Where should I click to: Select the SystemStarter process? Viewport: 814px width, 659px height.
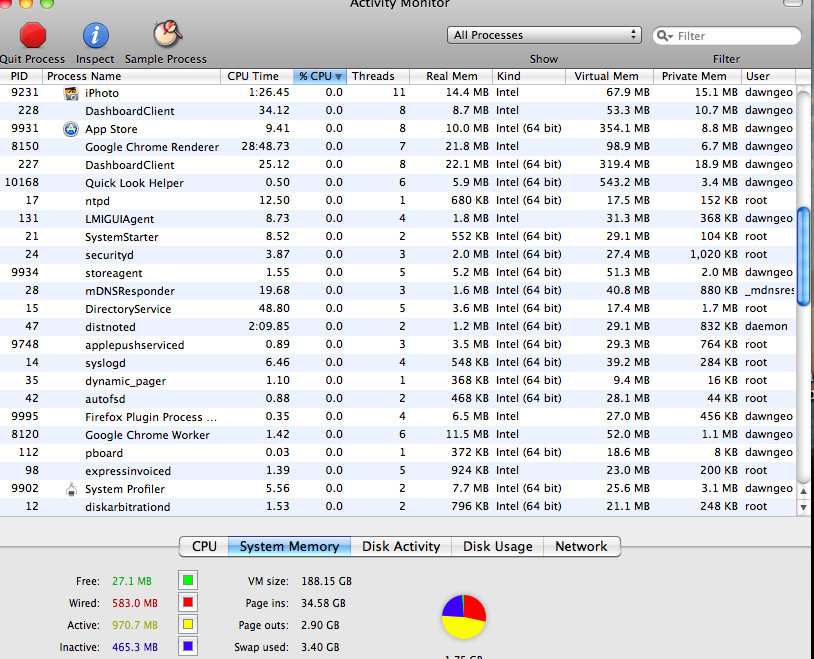(x=398, y=237)
